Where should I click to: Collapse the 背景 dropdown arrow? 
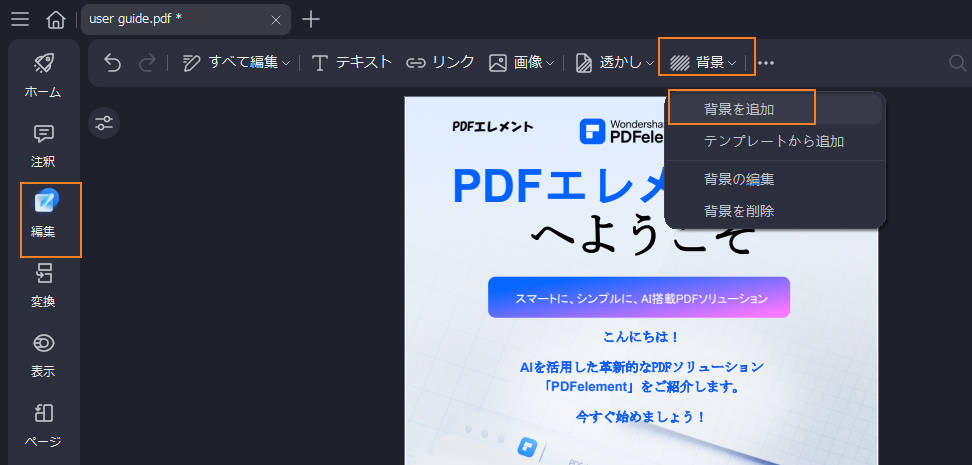(732, 63)
